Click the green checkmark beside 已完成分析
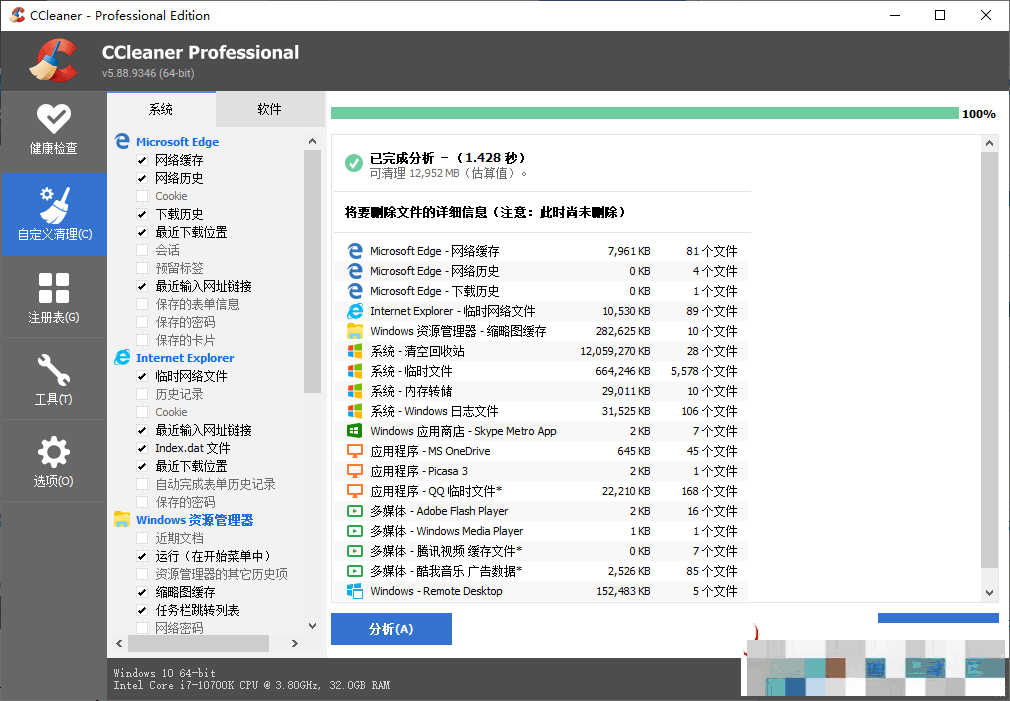 pos(353,163)
